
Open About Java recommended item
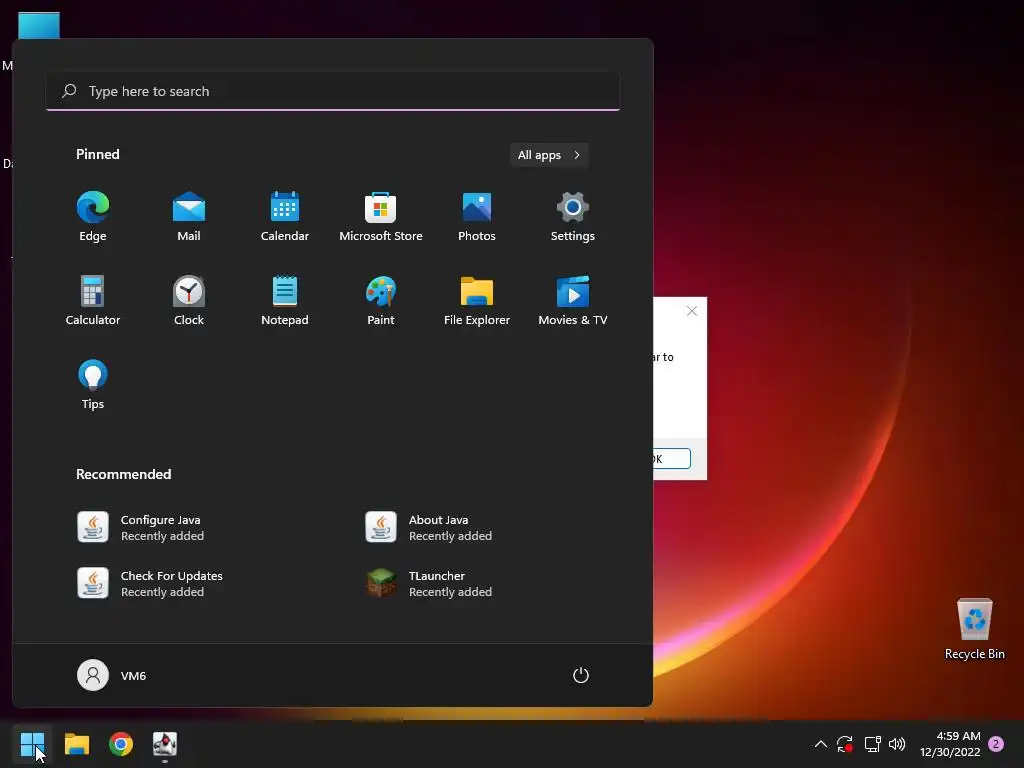[x=428, y=527]
